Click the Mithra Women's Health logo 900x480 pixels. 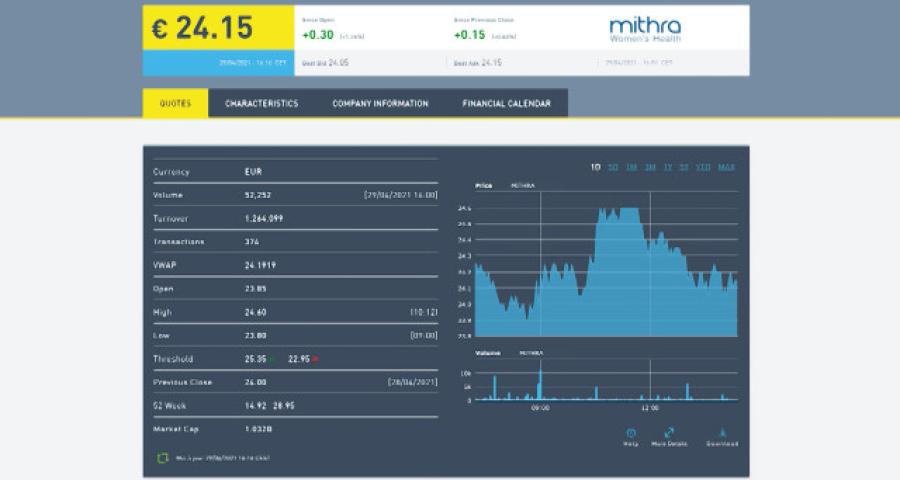pyautogui.click(x=645, y=28)
